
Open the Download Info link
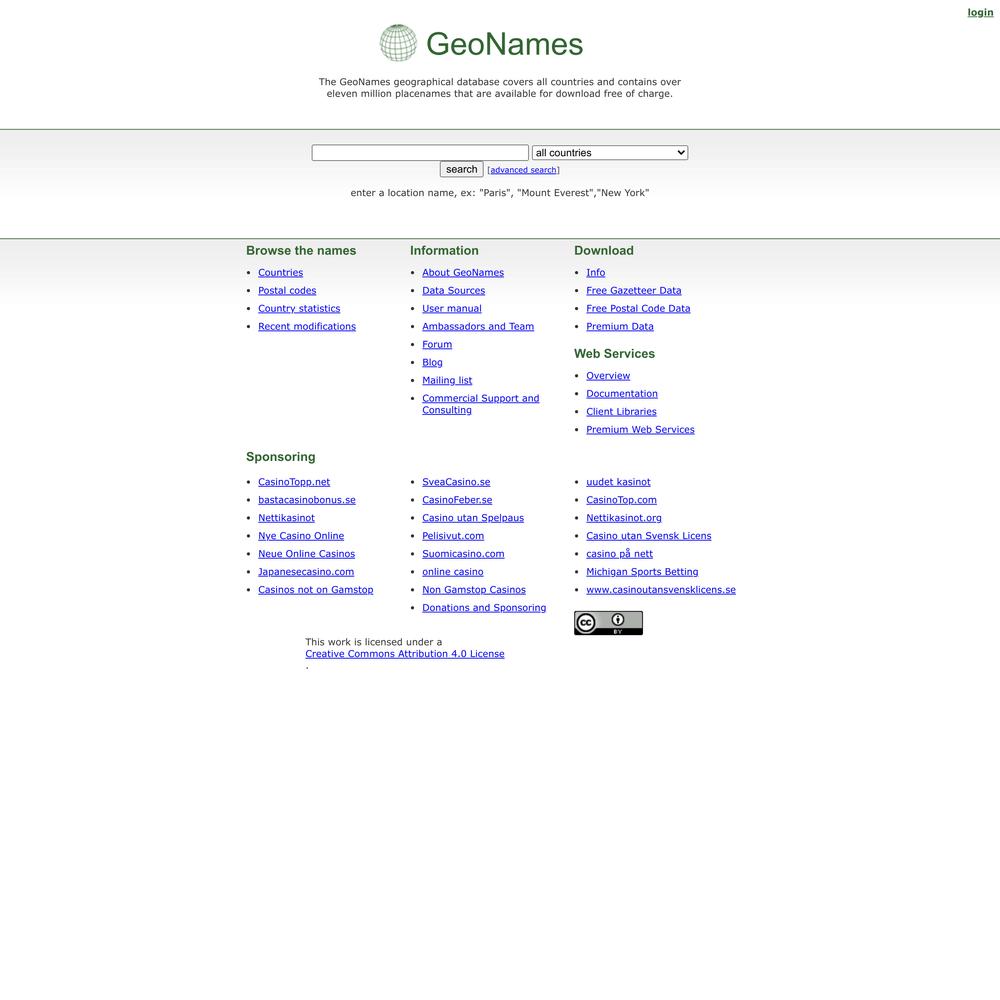[x=596, y=272]
